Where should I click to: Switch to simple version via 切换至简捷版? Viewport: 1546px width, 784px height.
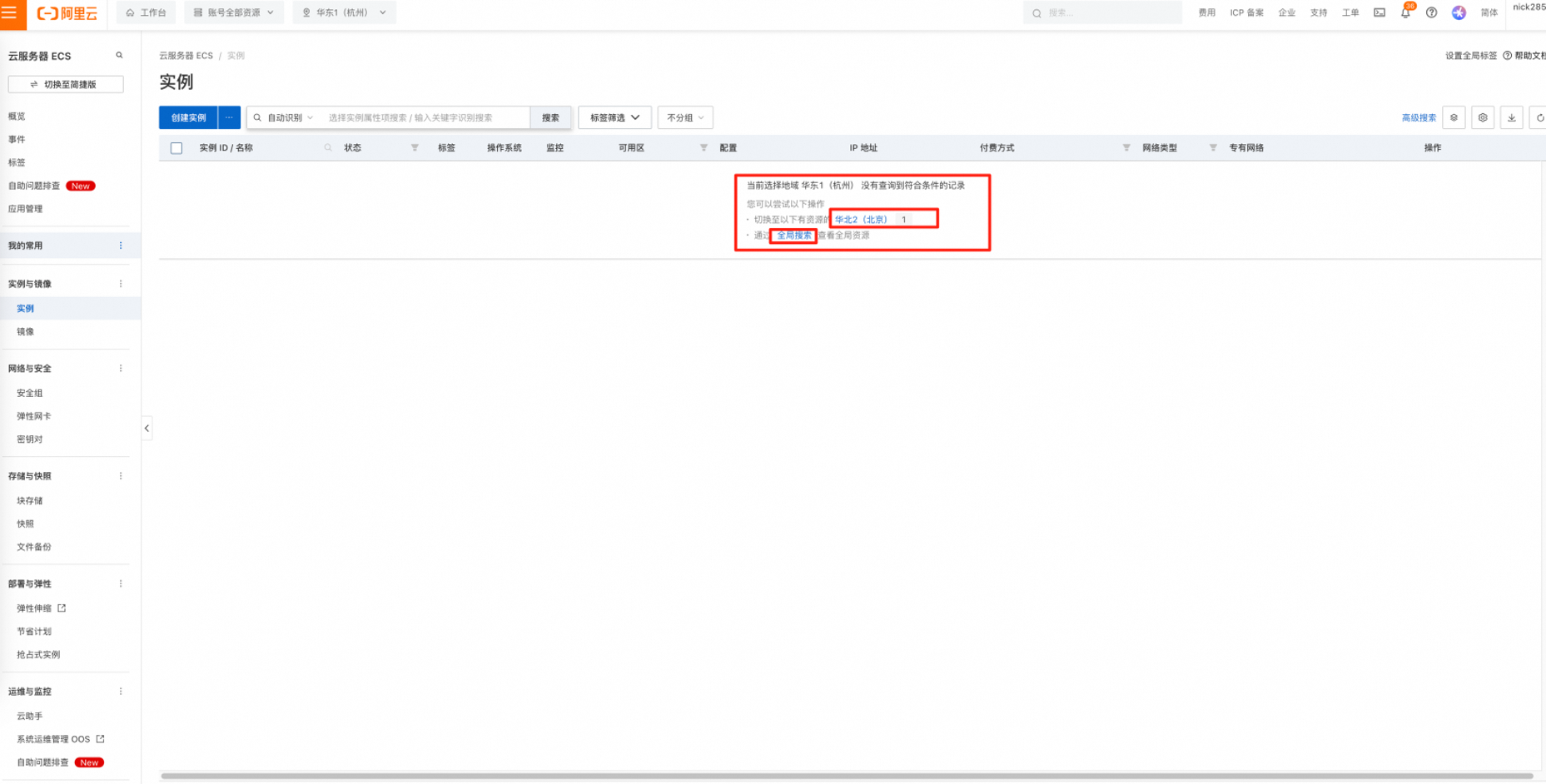pos(66,84)
